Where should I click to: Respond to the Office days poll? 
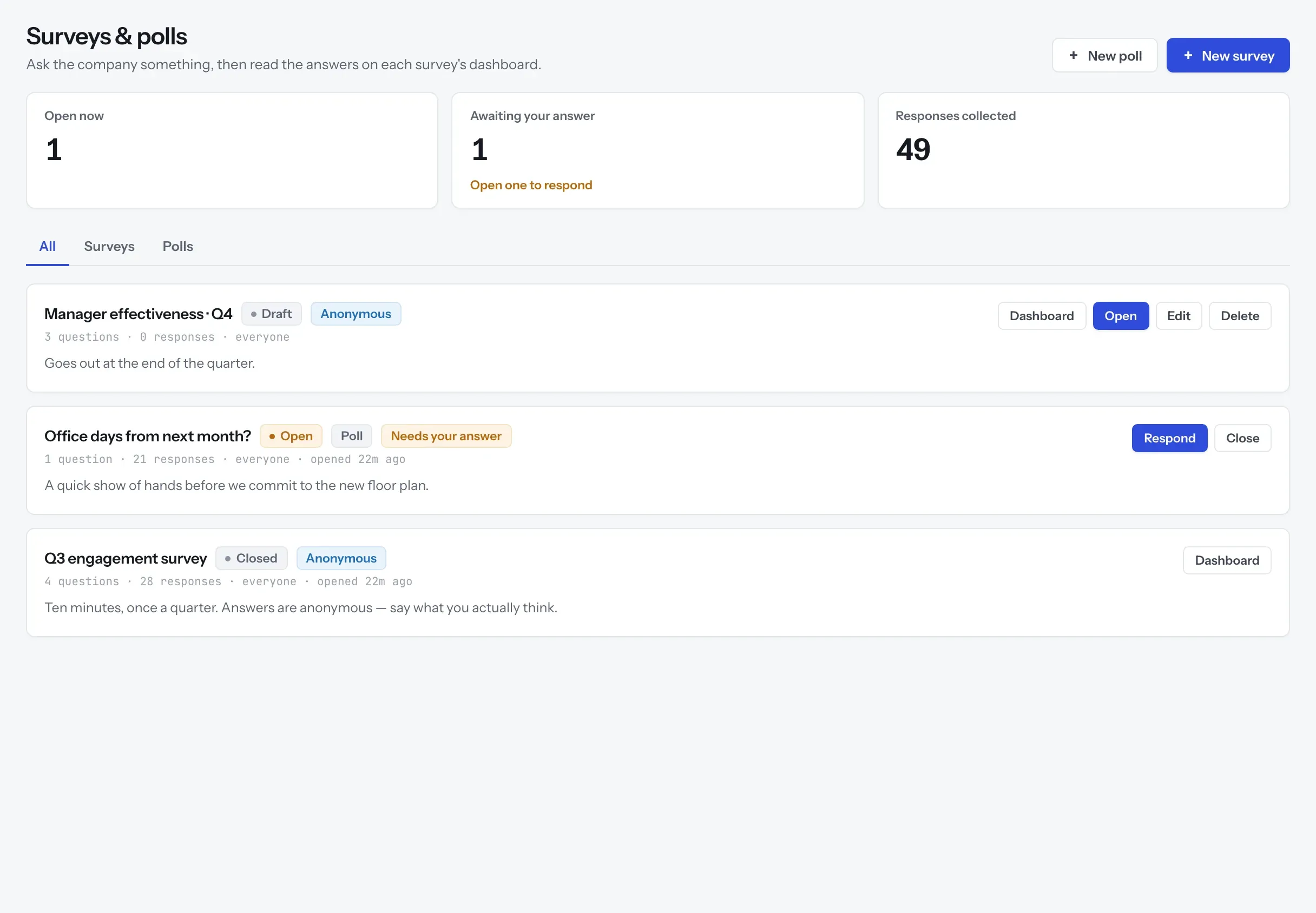1169,438
